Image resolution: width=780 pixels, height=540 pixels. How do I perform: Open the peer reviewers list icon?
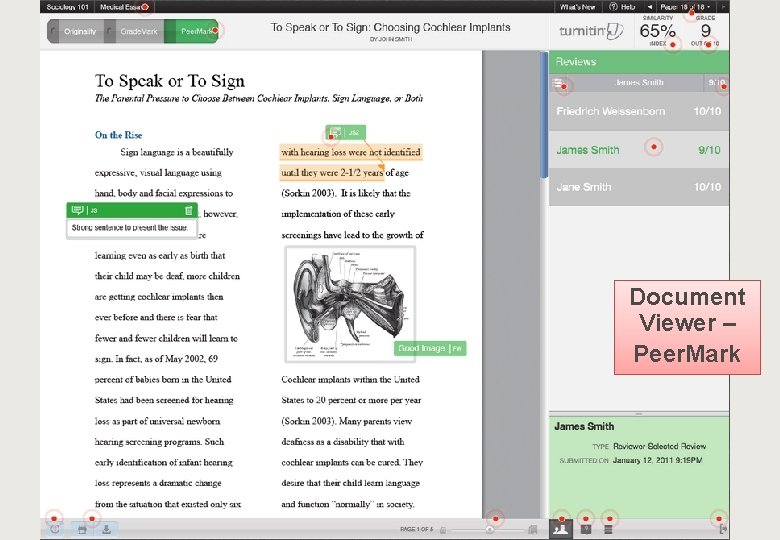(561, 529)
